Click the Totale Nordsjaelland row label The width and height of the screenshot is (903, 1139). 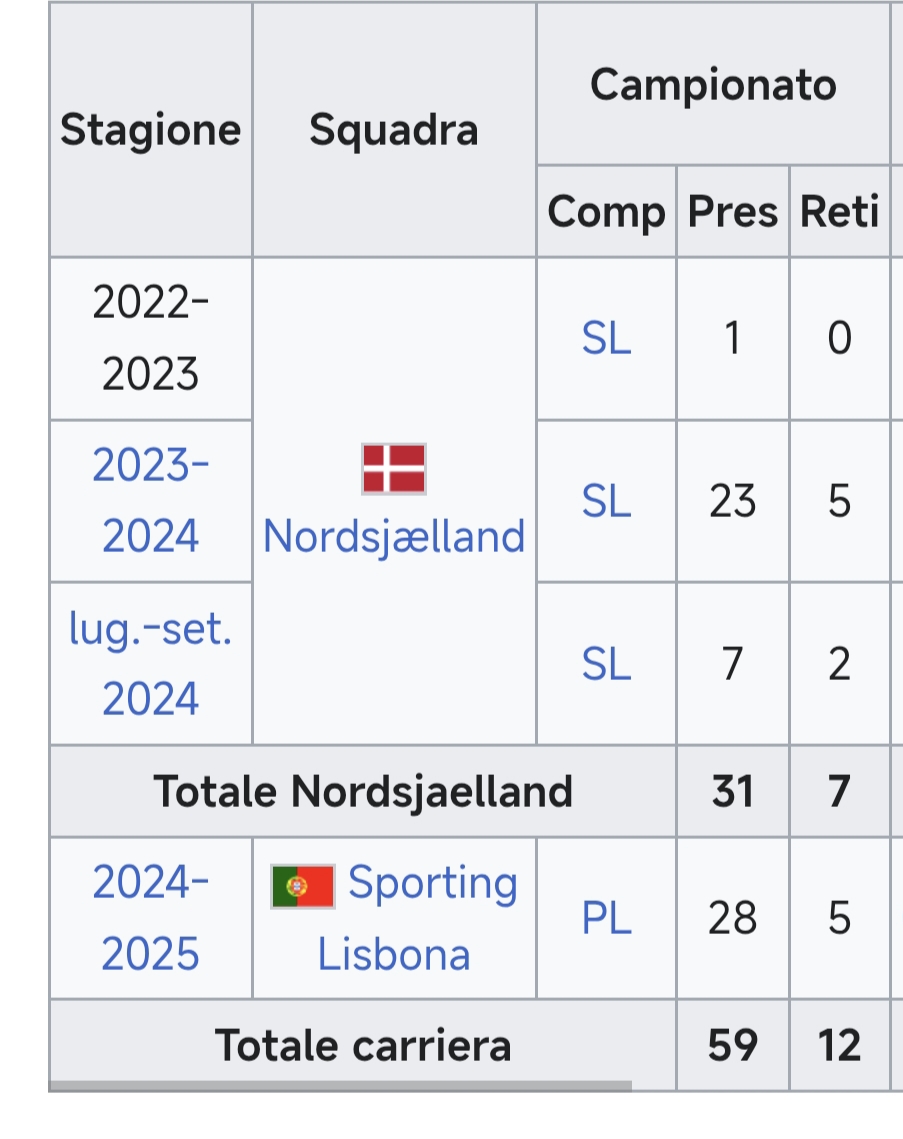(x=363, y=791)
